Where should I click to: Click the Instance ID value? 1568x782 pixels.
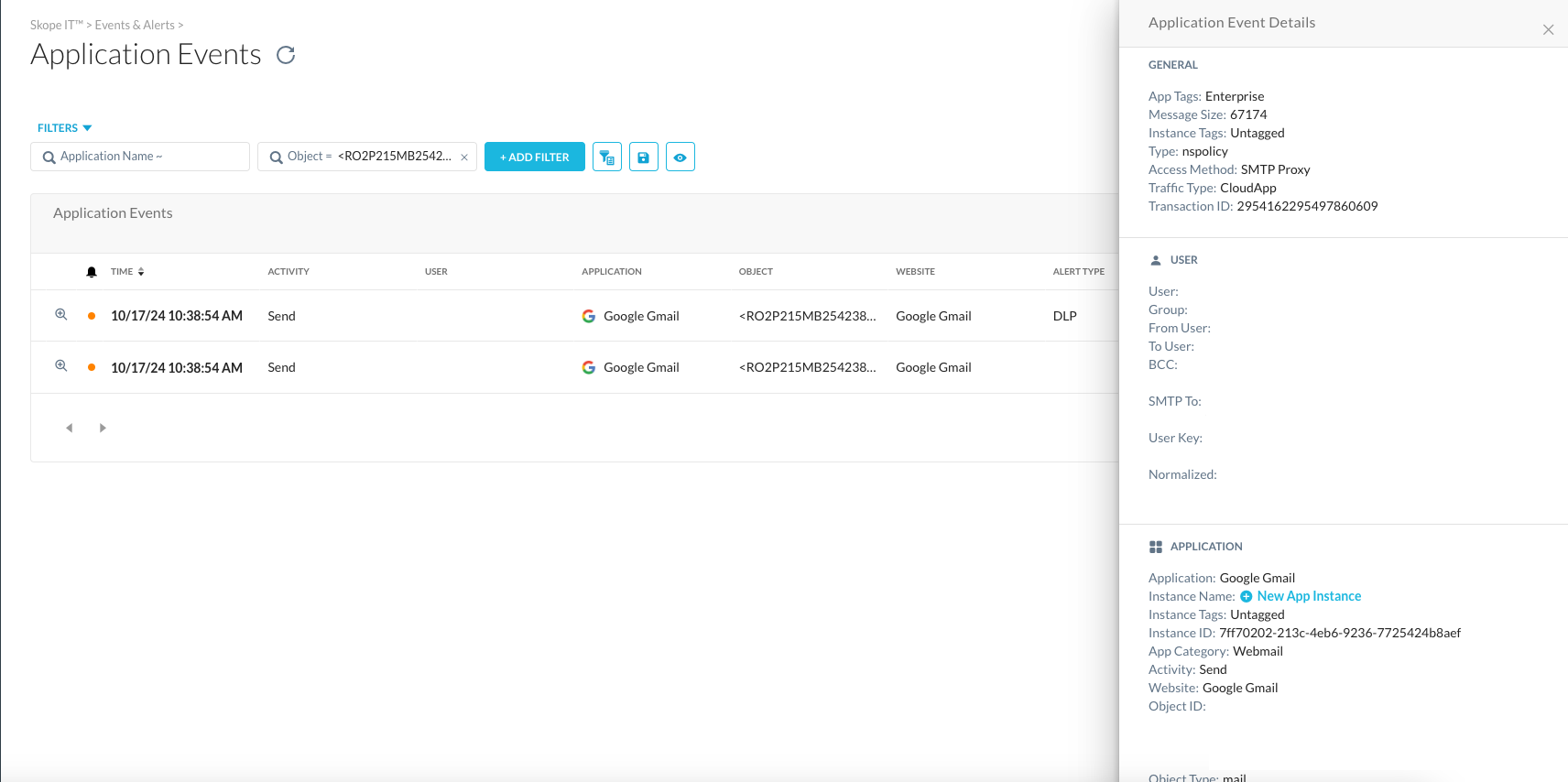pos(1340,633)
